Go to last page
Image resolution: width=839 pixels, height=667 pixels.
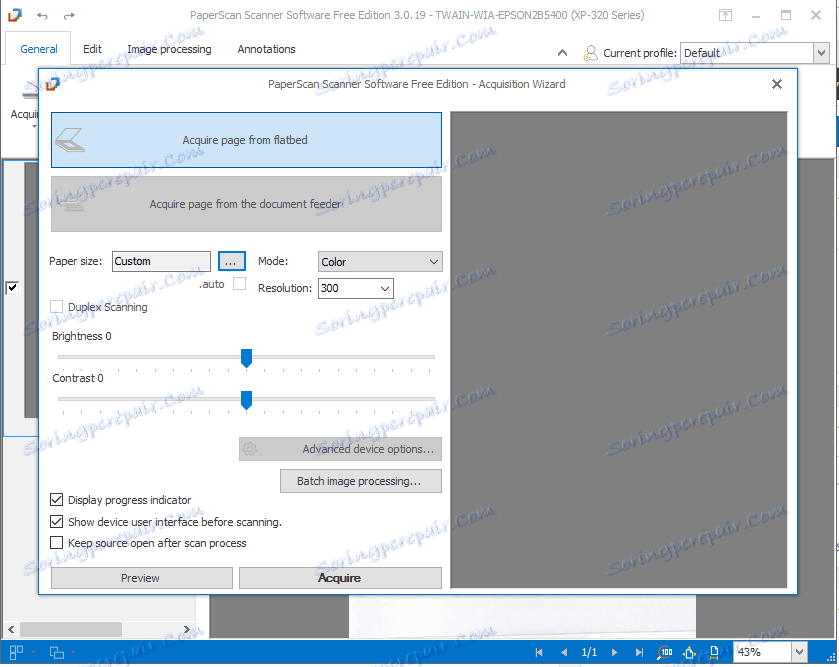pos(639,652)
